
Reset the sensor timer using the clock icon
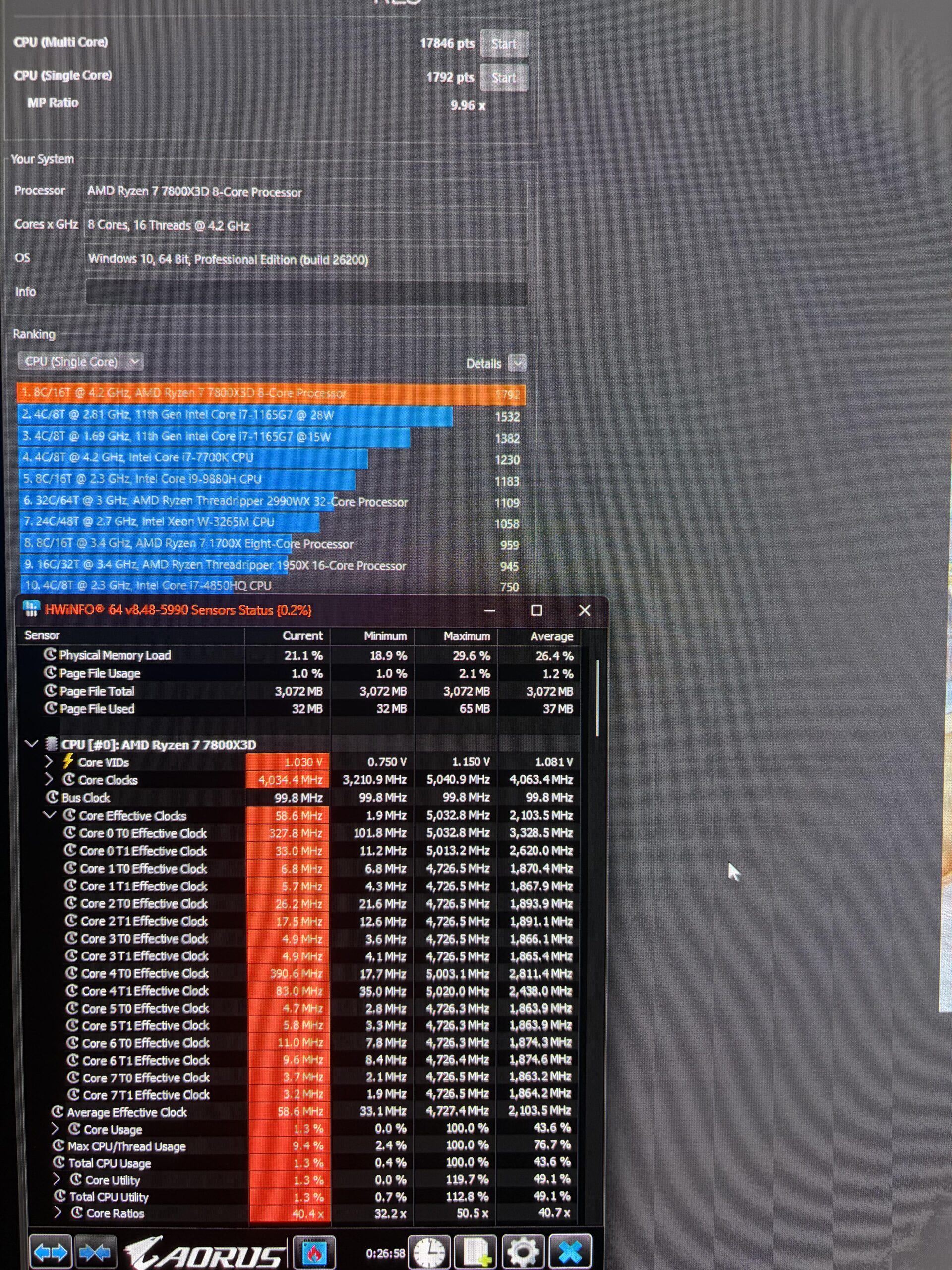429,1252
